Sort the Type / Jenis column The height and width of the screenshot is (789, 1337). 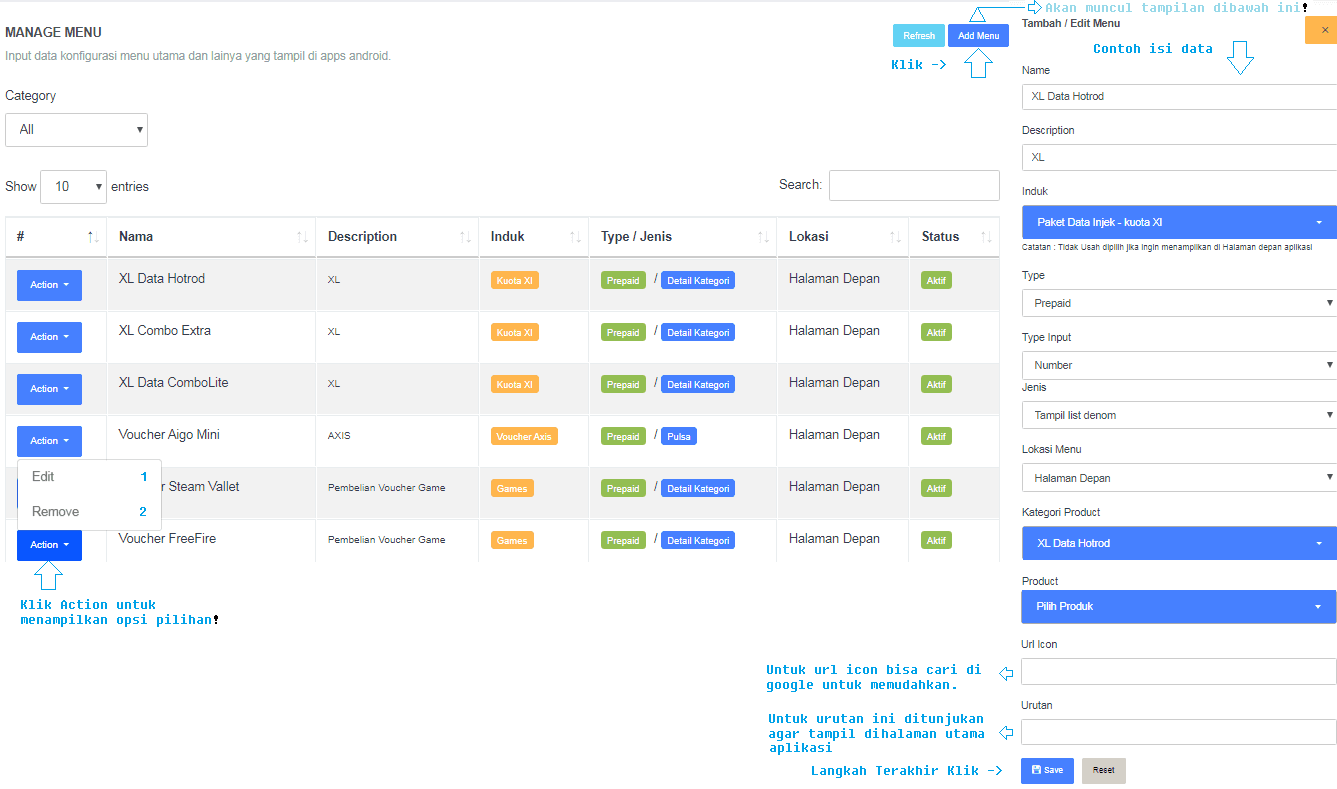coord(763,237)
